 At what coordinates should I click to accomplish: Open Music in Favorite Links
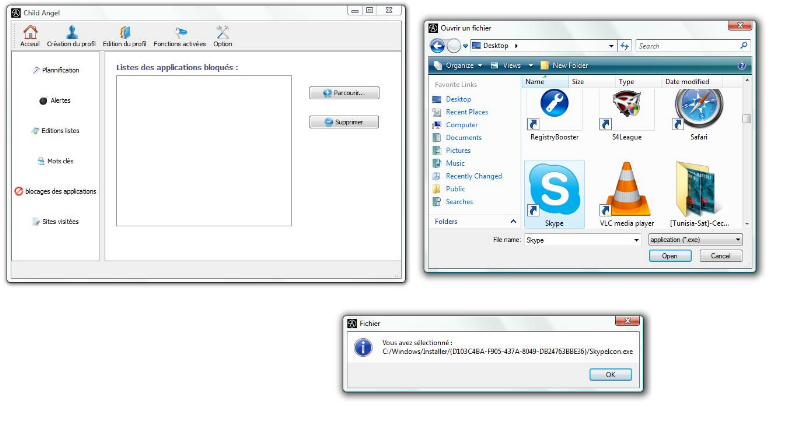pos(449,163)
